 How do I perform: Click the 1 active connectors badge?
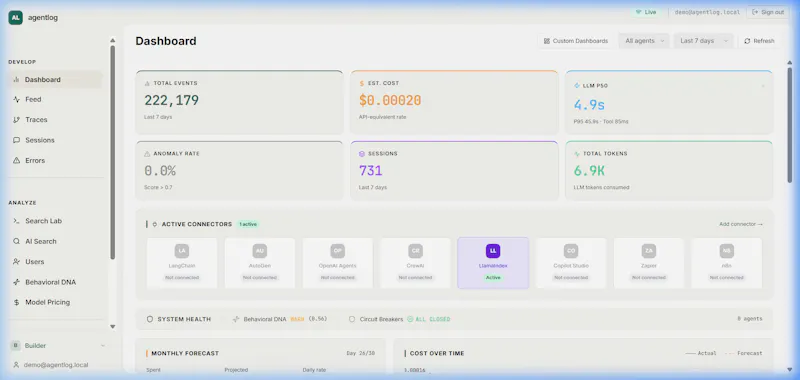coord(248,224)
